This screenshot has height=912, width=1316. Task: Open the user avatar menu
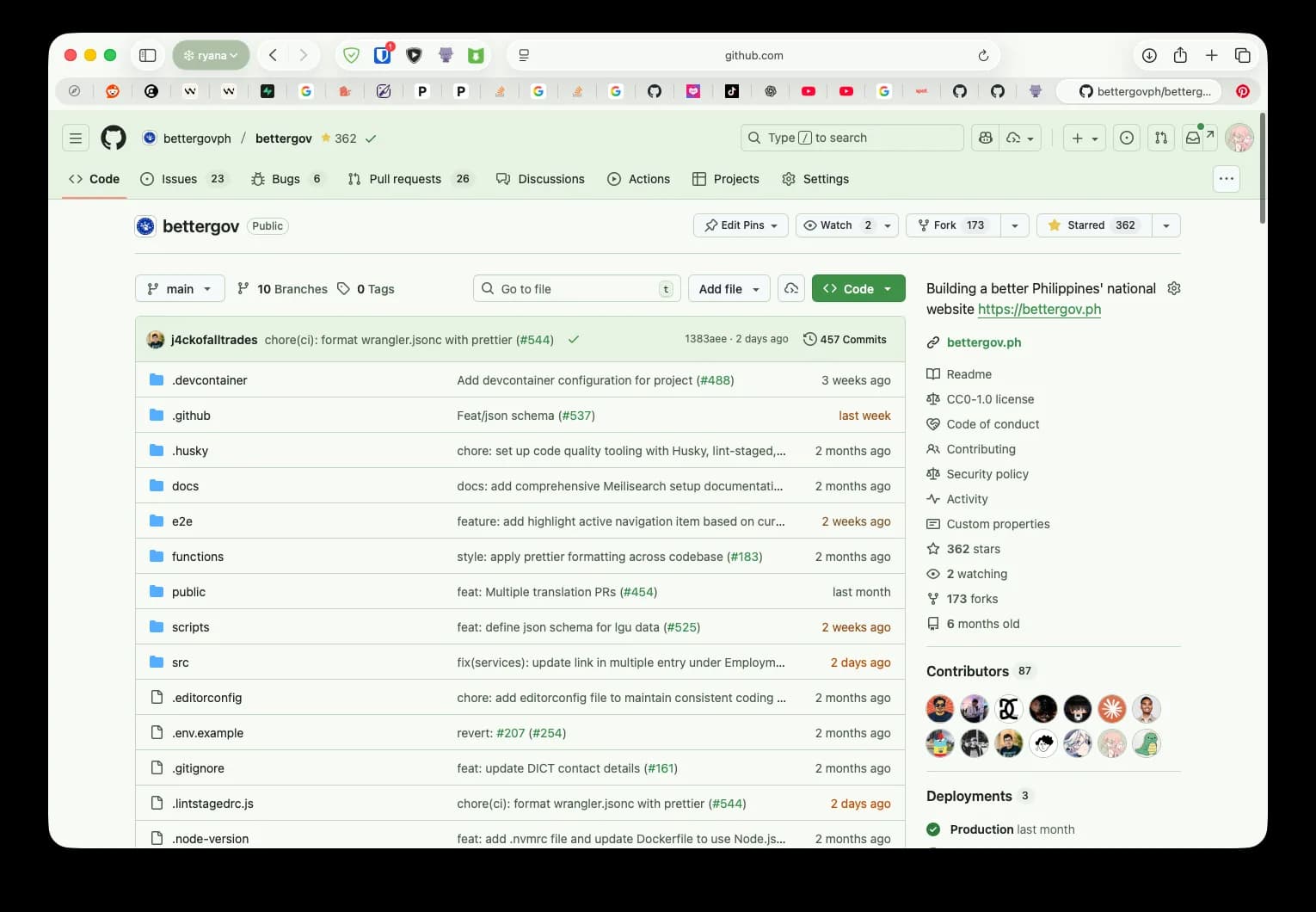point(1239,138)
